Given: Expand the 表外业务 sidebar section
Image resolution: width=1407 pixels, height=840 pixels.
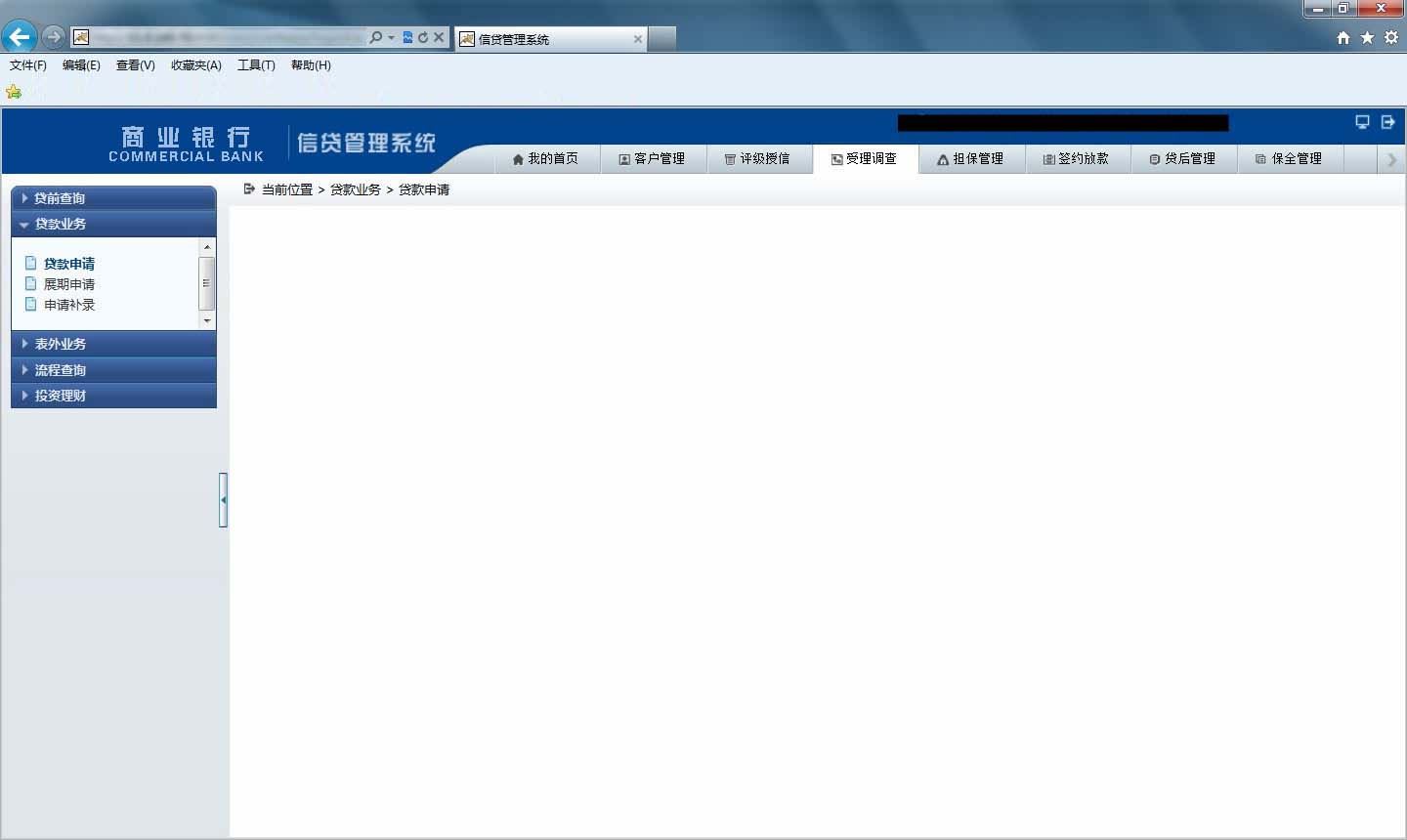Looking at the screenshot, I should (113, 344).
